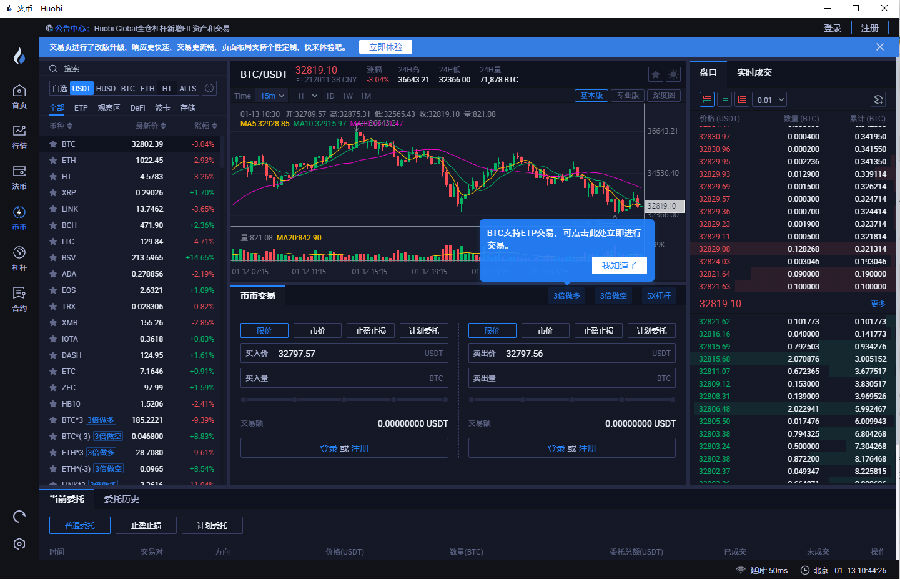Sort list by latest price column
Viewport: 900px width, 579px height.
(151, 126)
